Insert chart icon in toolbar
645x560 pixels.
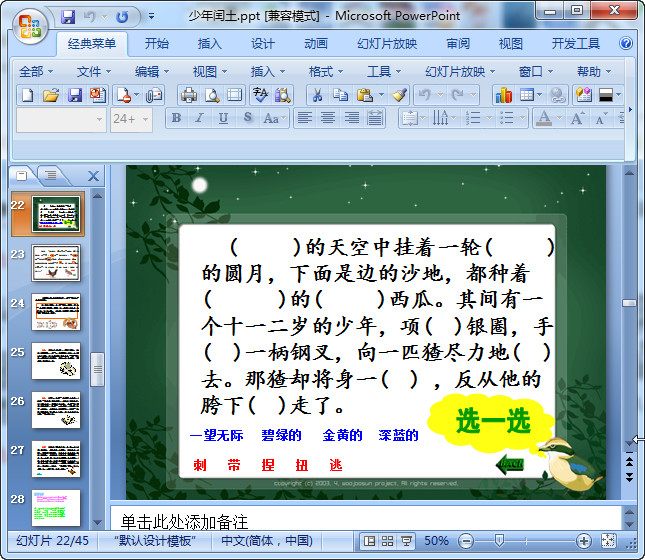click(x=504, y=95)
